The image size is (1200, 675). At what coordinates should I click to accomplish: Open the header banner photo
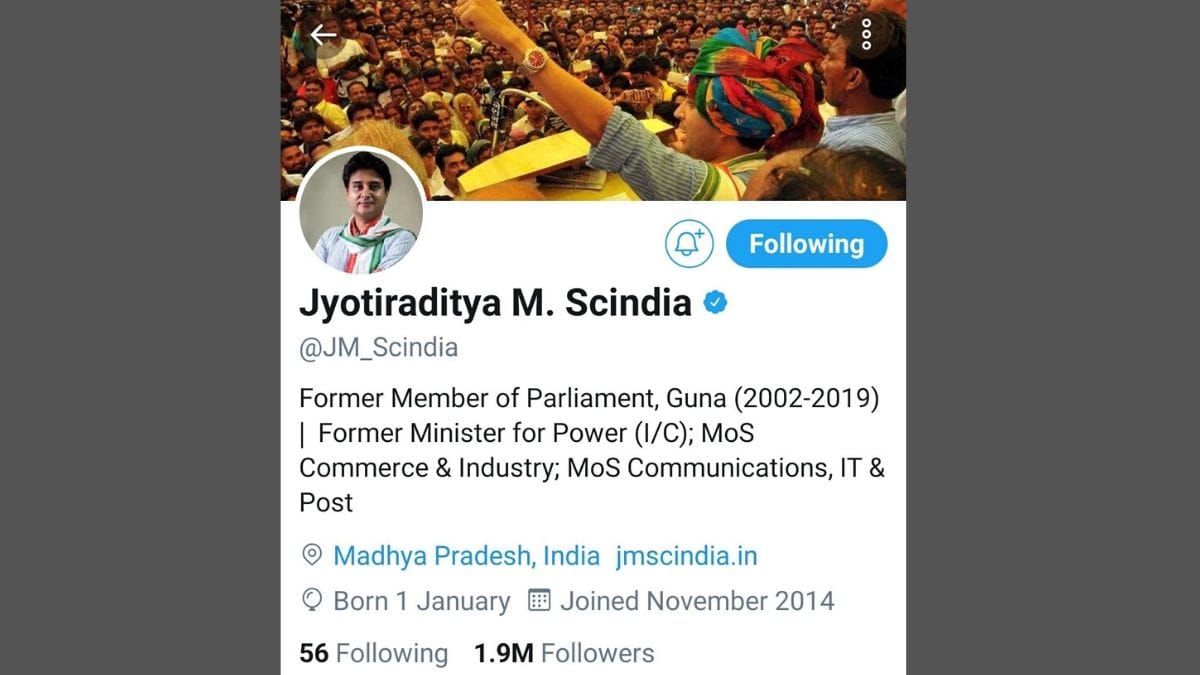(593, 100)
